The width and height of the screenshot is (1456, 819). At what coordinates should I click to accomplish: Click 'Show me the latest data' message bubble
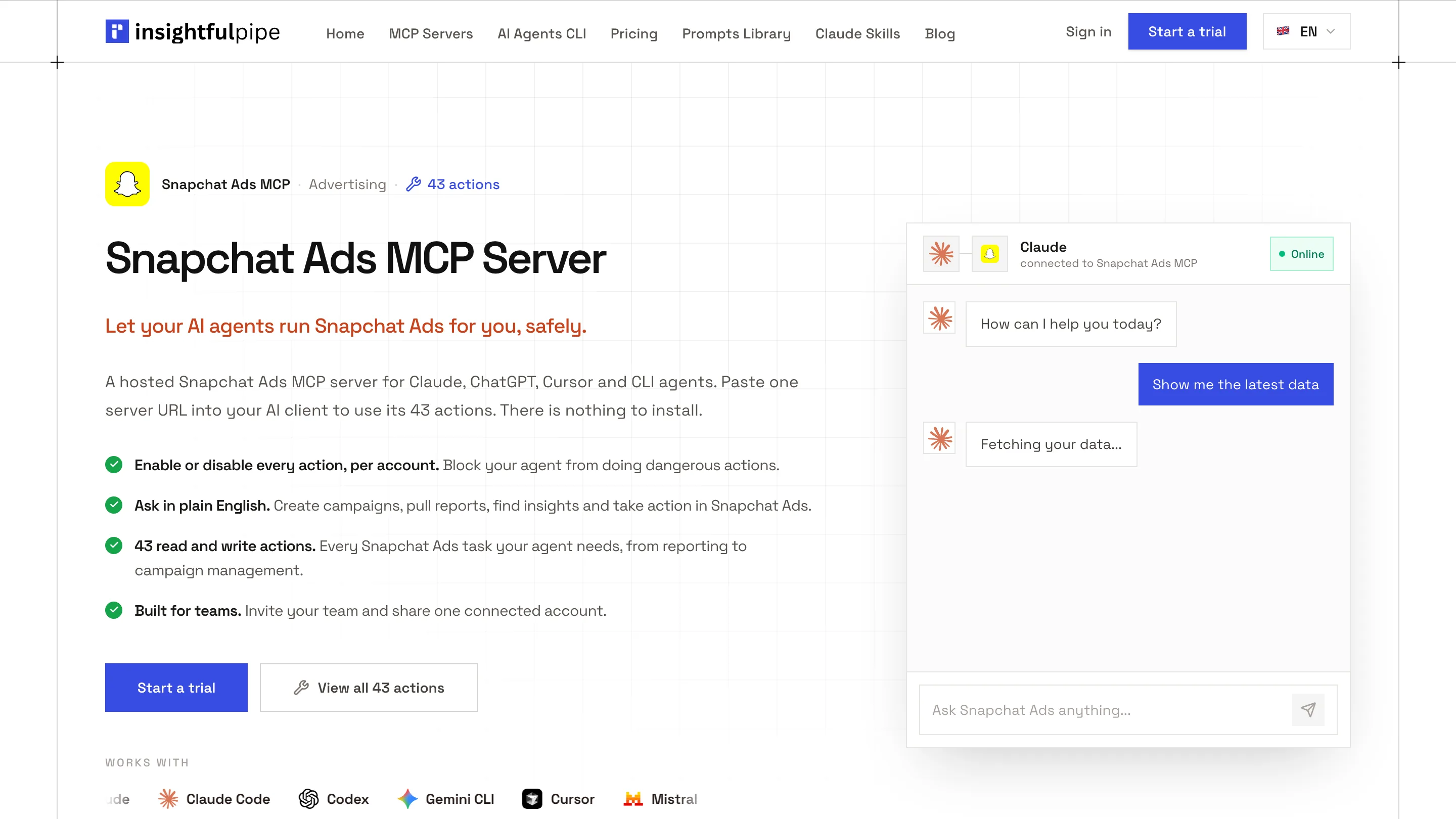1236,384
